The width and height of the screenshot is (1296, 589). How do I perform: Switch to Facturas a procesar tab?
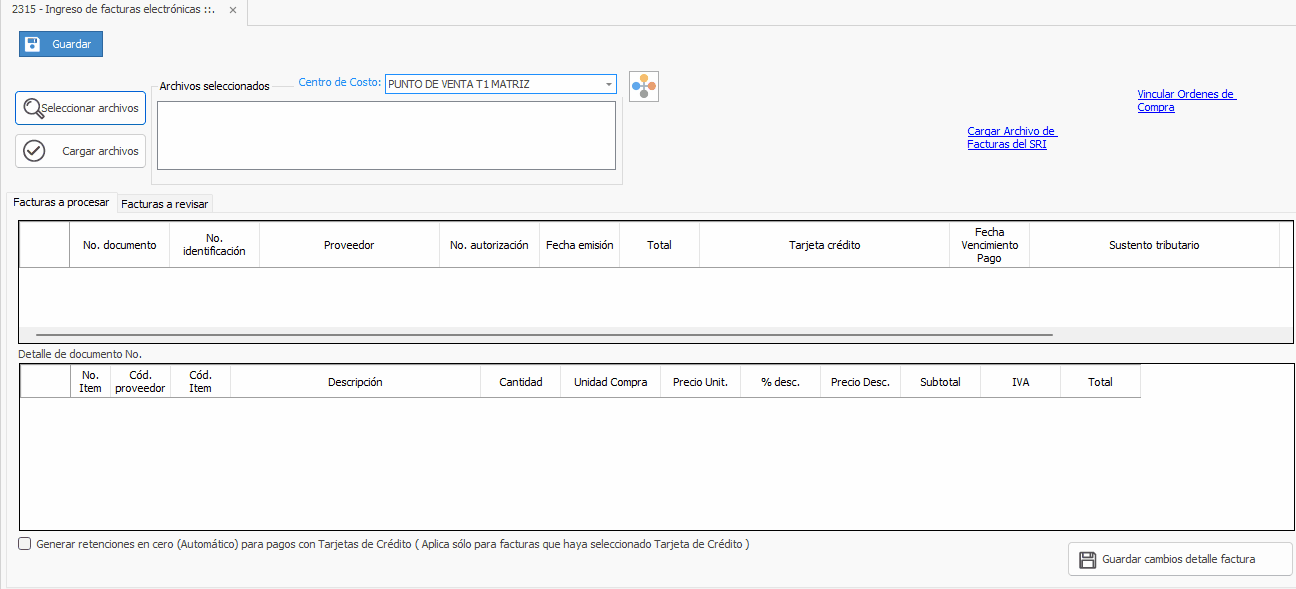(61, 202)
